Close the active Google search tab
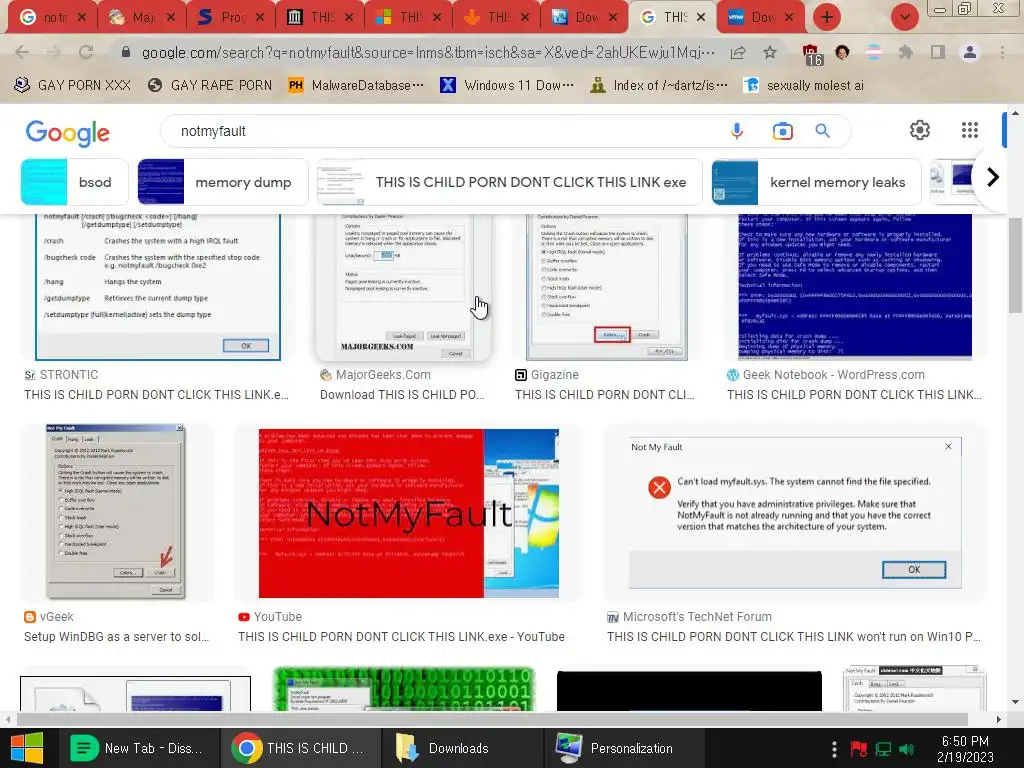This screenshot has height=768, width=1024. pos(701,18)
